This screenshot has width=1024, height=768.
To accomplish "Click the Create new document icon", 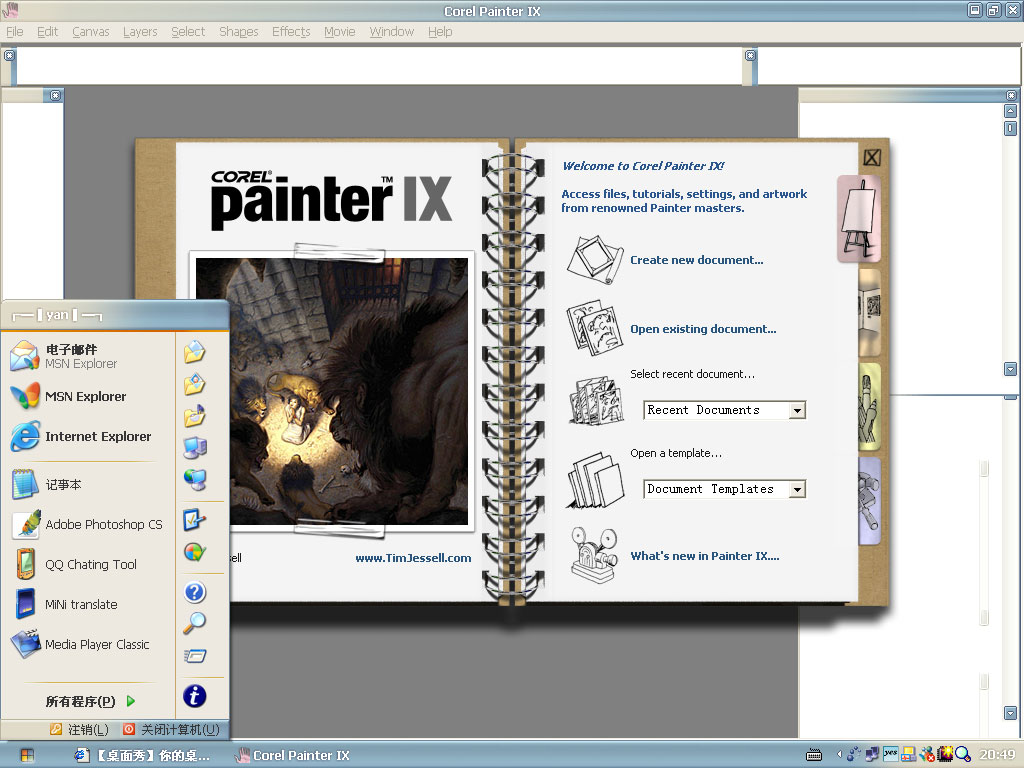I will pyautogui.click(x=594, y=259).
